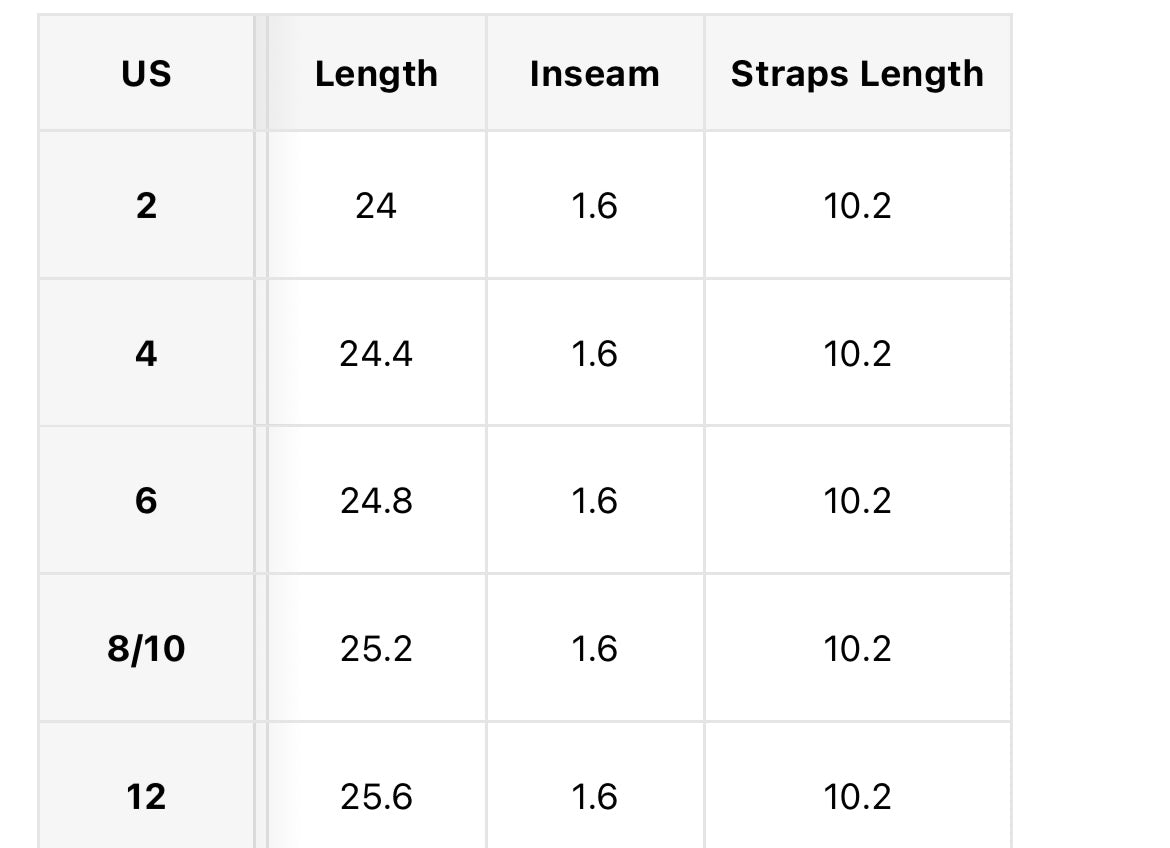
Task: Click straps length 10.2 for size 4
Action: 857,353
